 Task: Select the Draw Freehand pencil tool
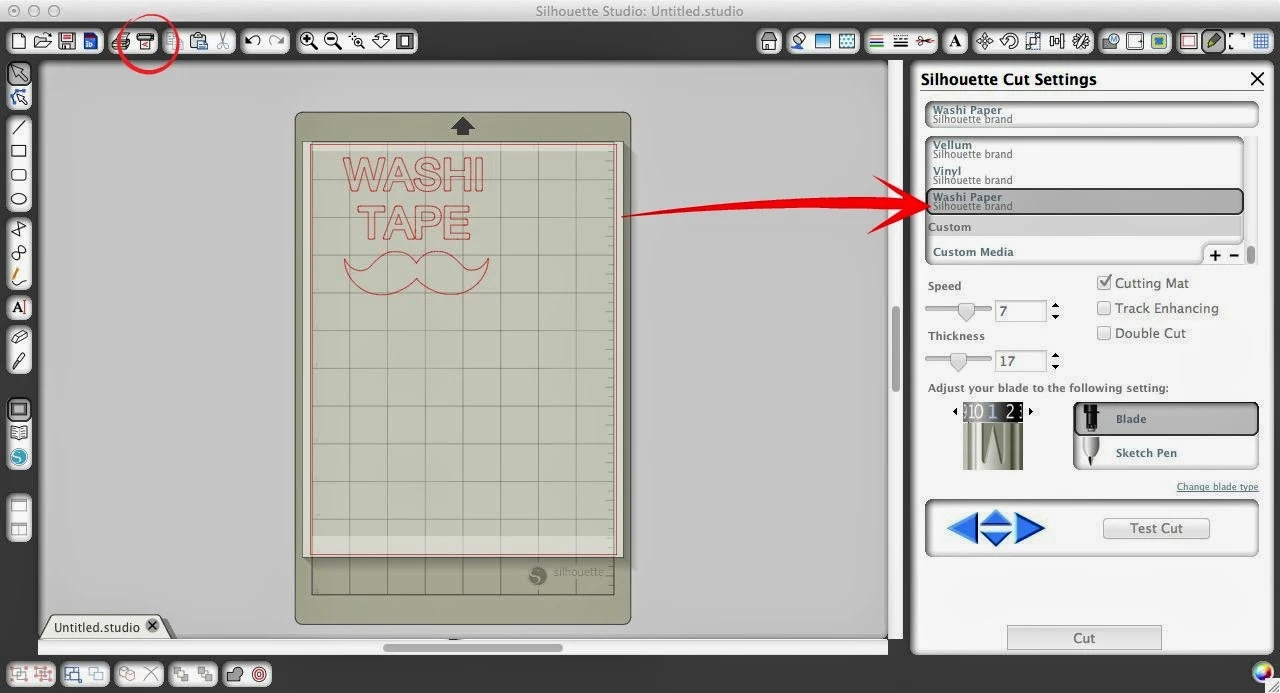[x=19, y=277]
